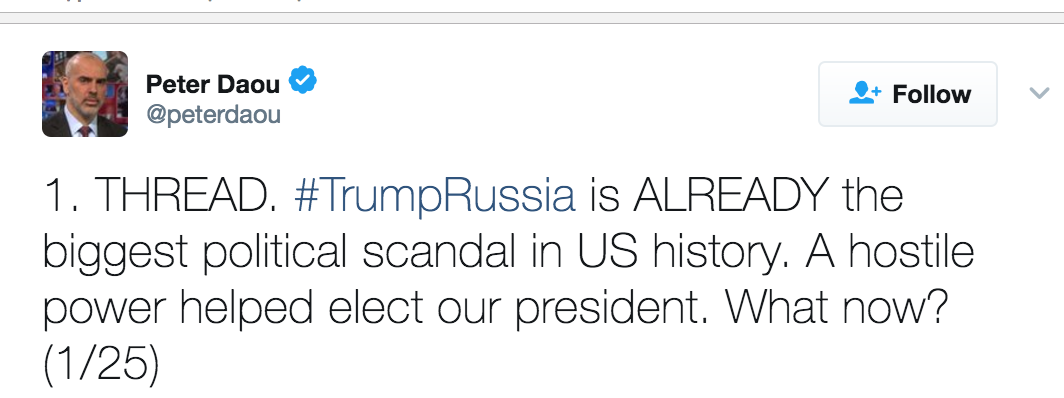
Task: Click the word 'Follow' label on button
Action: [x=932, y=94]
